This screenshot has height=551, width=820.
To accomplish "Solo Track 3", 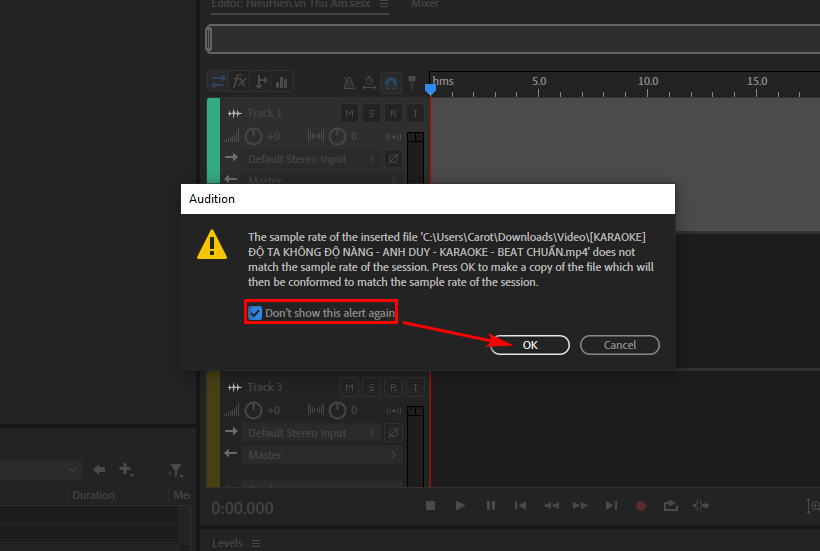I will pyautogui.click(x=371, y=387).
